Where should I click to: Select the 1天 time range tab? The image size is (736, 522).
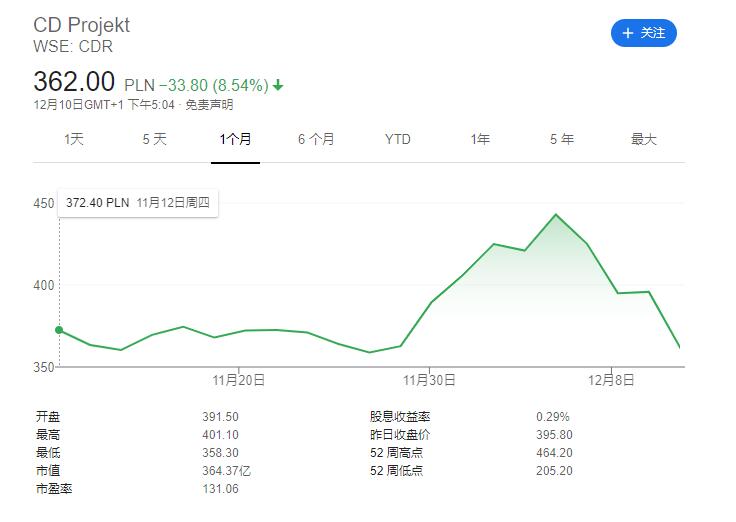point(74,139)
